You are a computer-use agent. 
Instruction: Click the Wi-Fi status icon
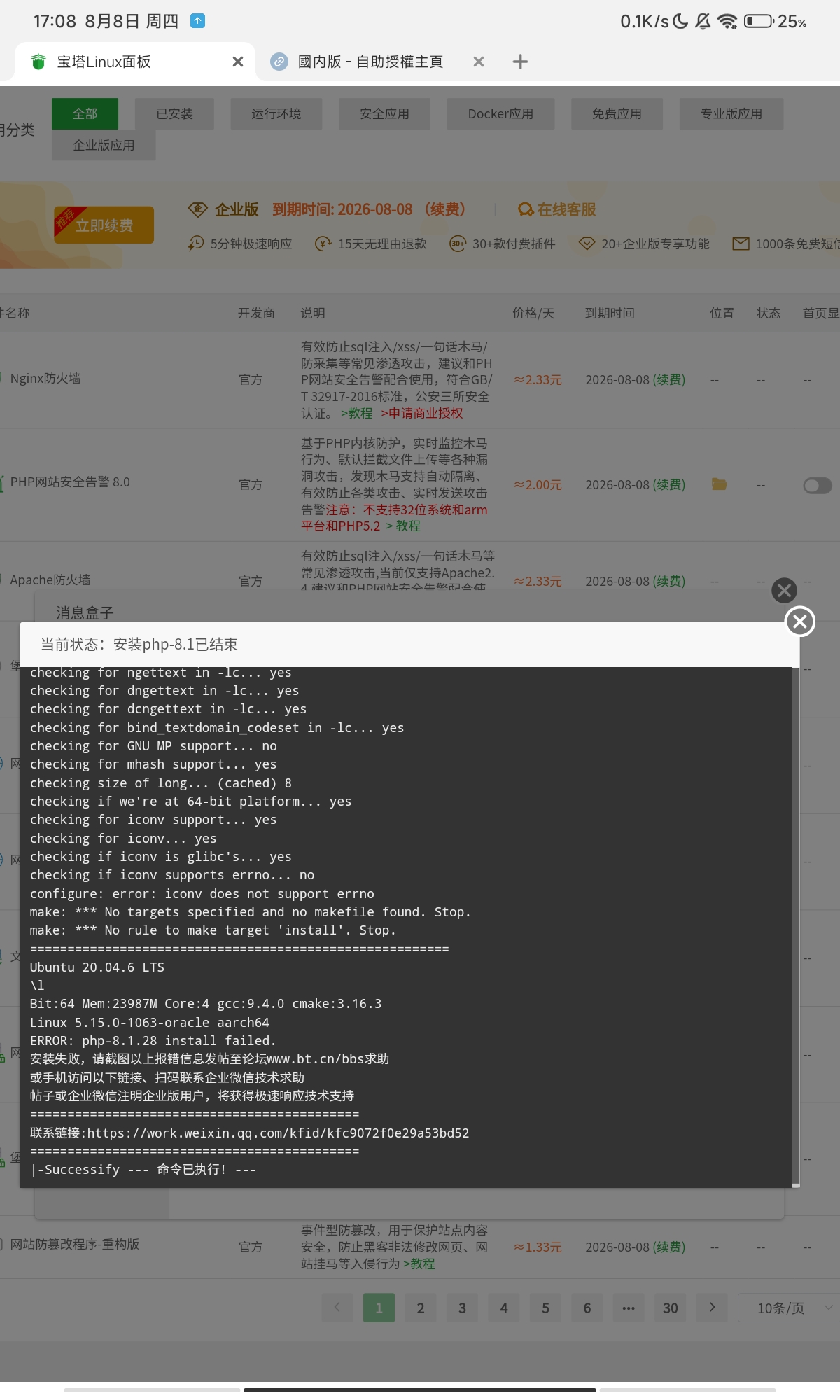click(x=728, y=21)
